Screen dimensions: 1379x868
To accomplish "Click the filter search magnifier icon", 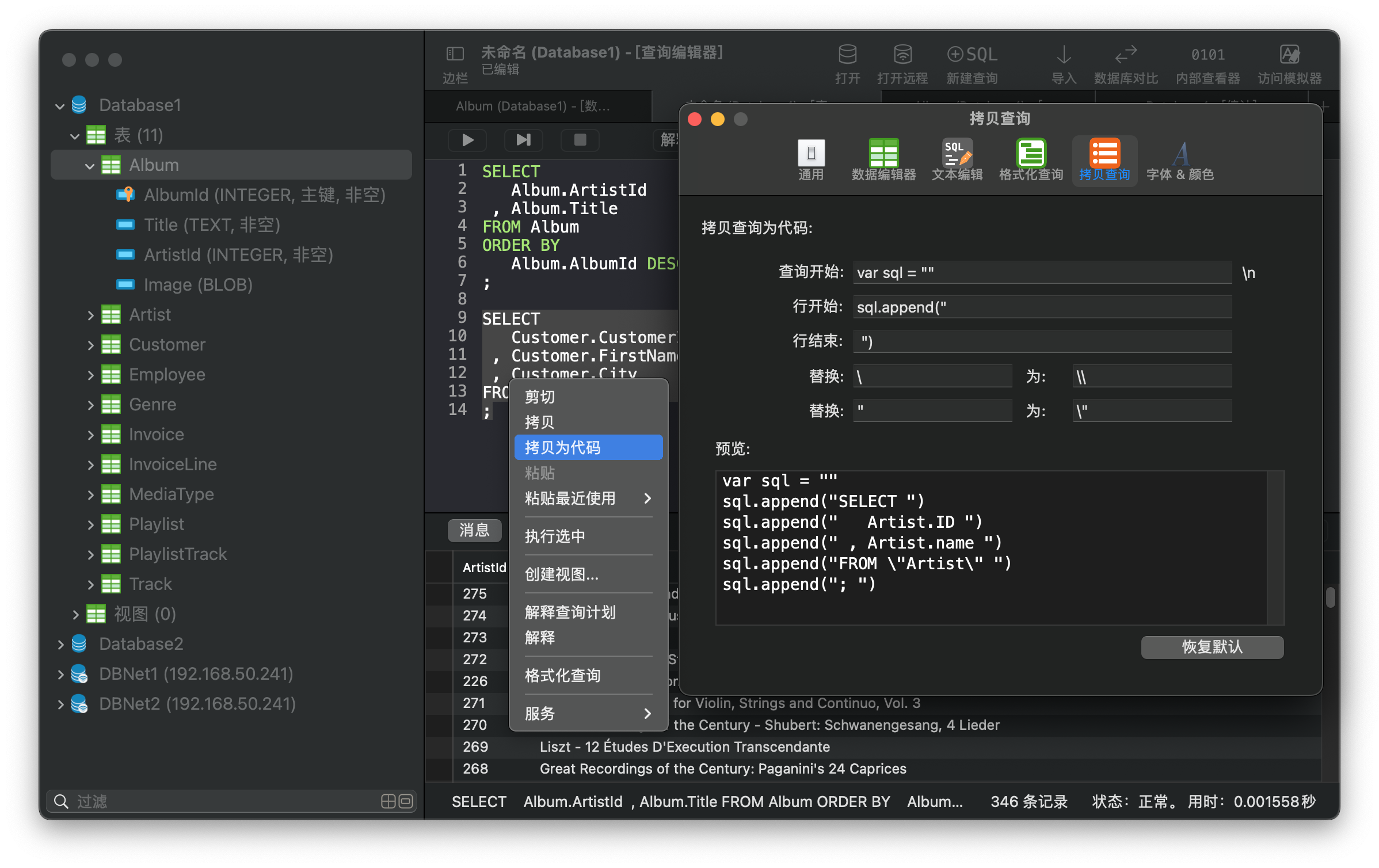I will [x=60, y=801].
